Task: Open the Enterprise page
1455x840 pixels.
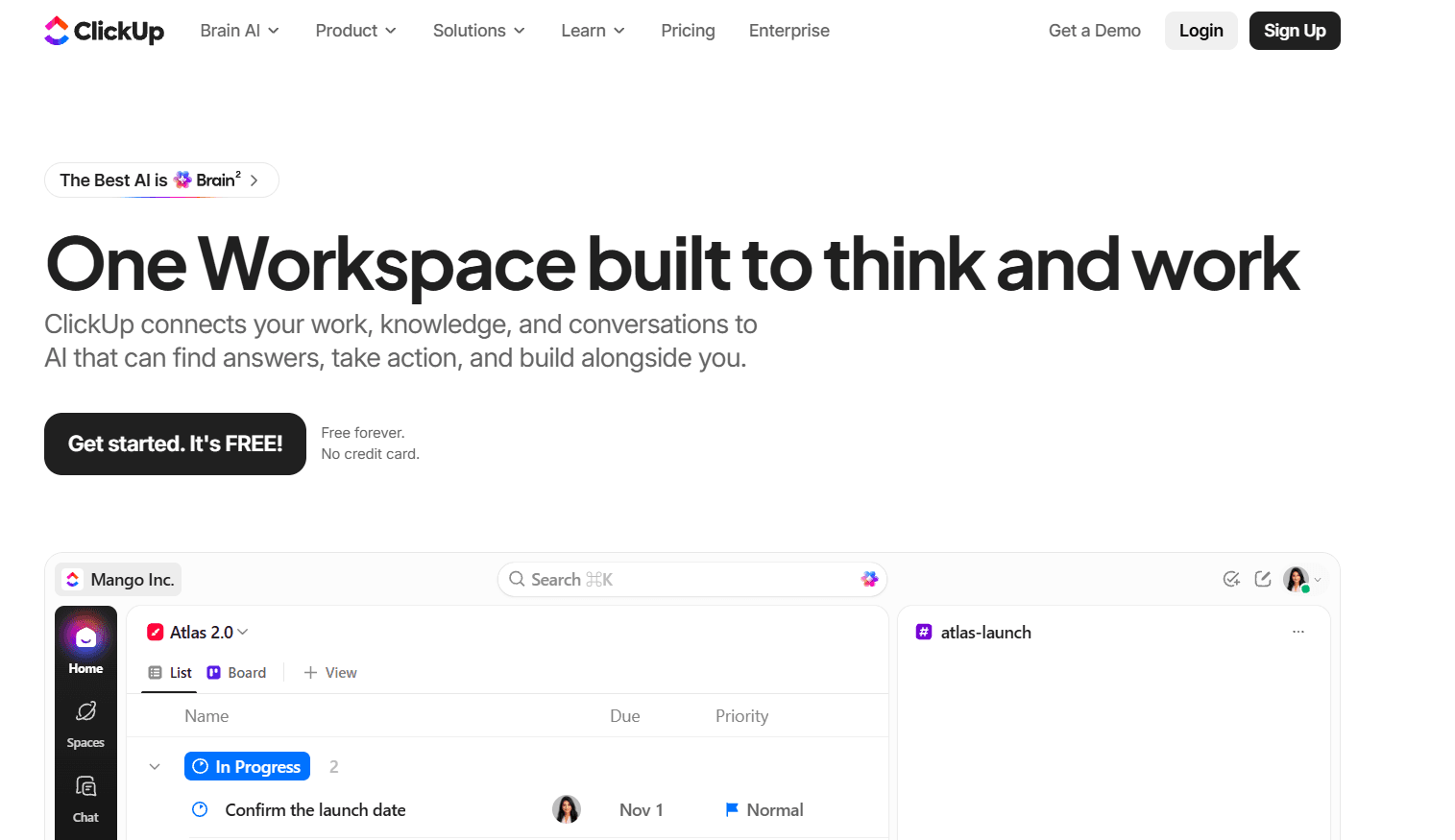Action: [788, 31]
